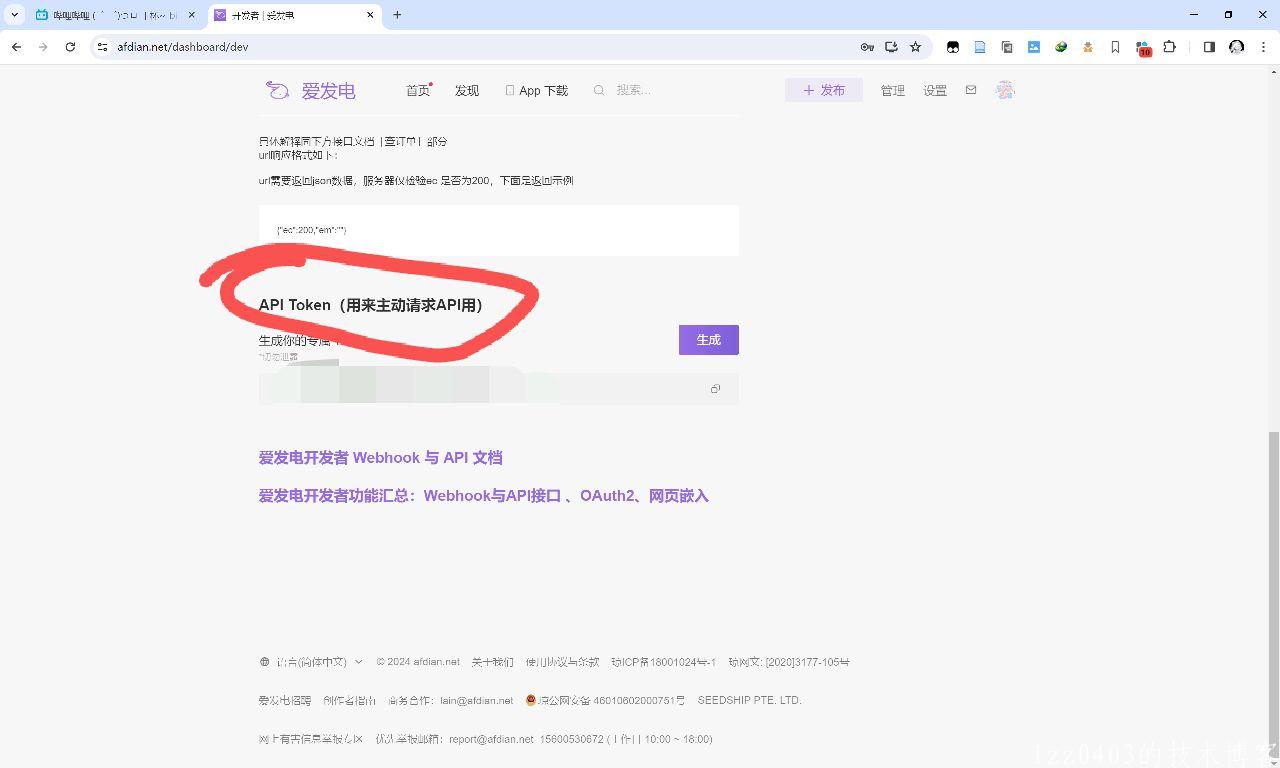The width and height of the screenshot is (1280, 768).
Task: Click the orange figure extension icon
Action: (1088, 47)
